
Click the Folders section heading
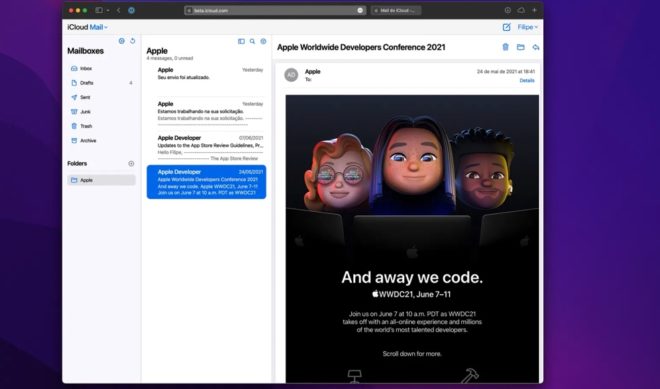pyautogui.click(x=77, y=163)
